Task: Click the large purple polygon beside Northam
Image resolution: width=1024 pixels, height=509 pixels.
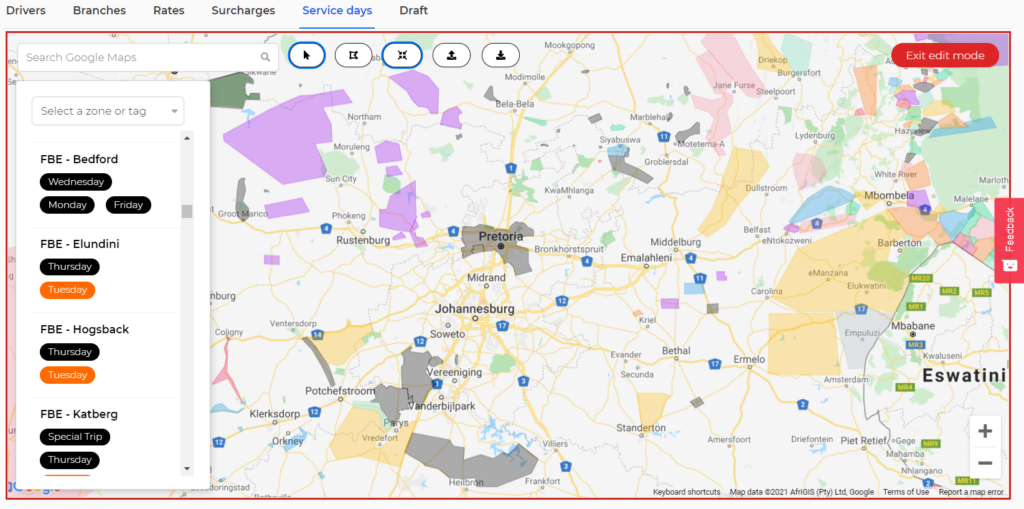Action: tap(282, 134)
